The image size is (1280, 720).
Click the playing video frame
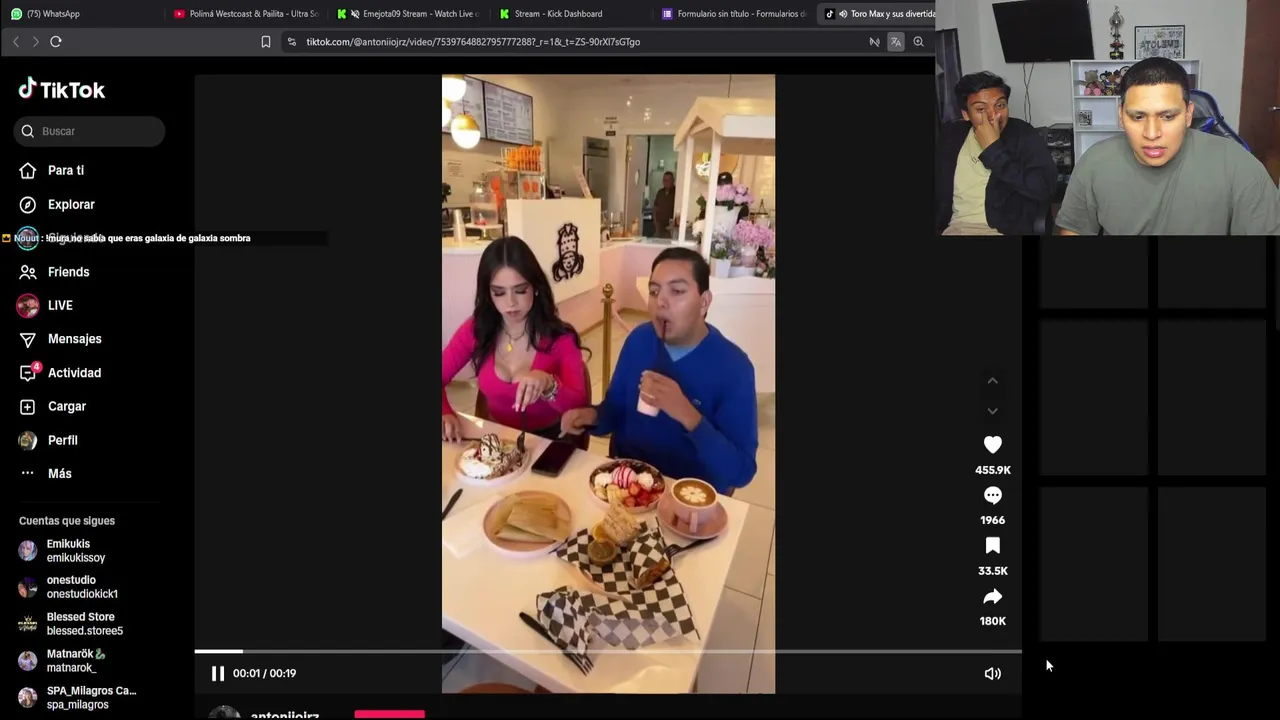pos(608,384)
